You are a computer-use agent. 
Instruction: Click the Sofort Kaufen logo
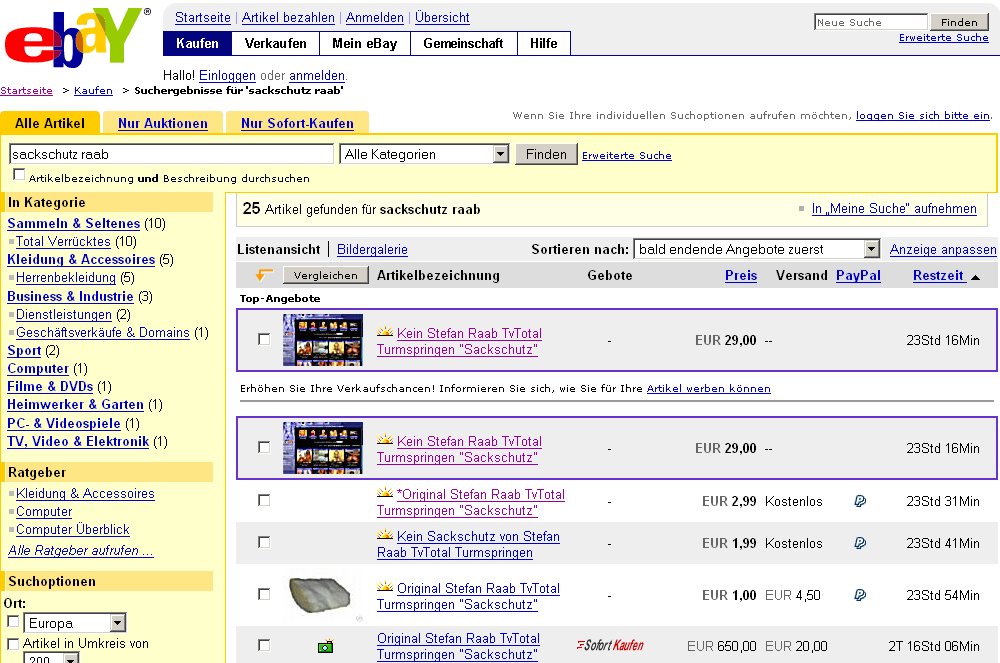click(x=610, y=645)
